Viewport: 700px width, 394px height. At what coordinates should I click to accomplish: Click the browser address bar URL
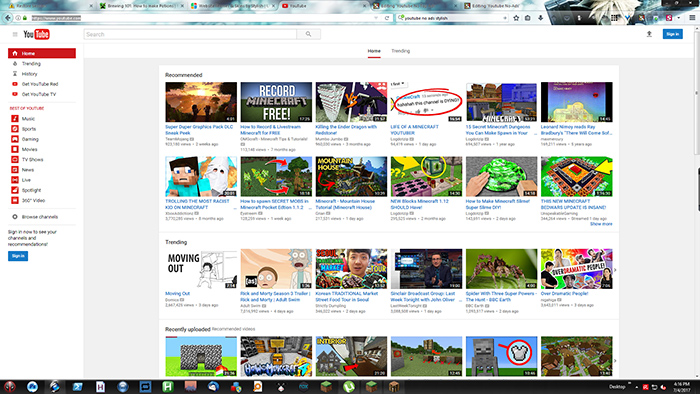56,18
